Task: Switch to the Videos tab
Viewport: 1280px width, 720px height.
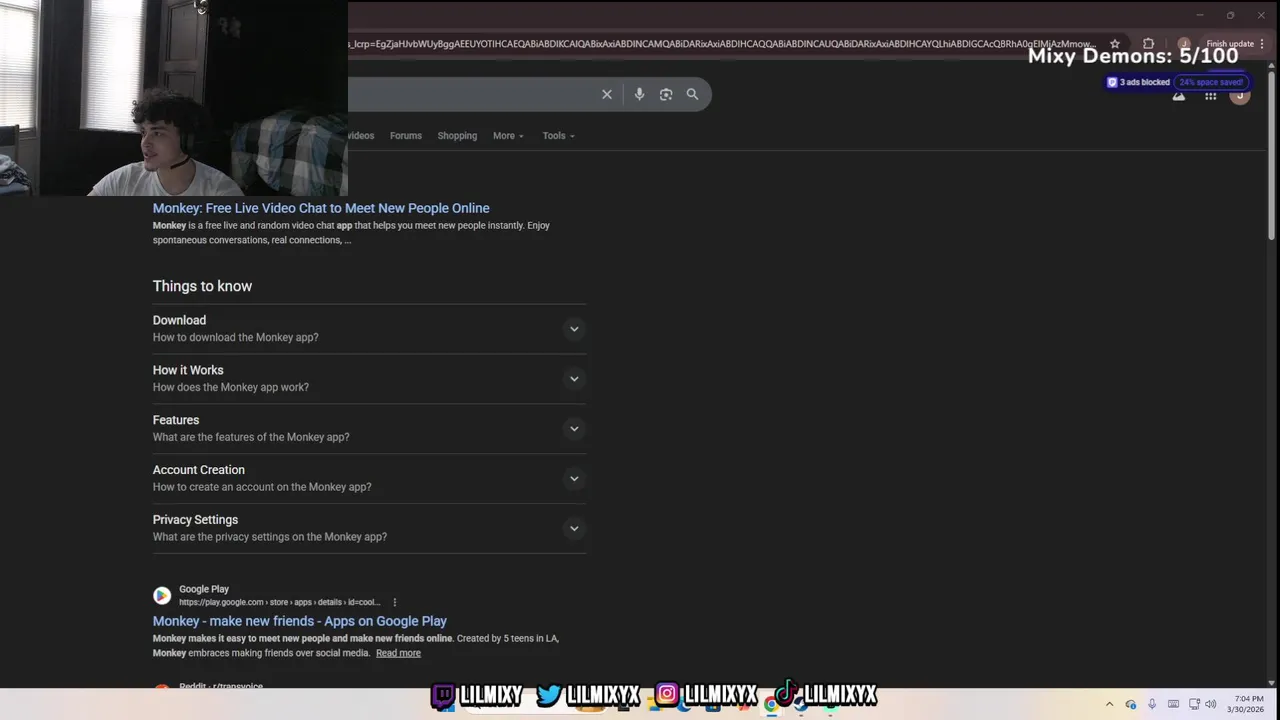Action: [361, 136]
